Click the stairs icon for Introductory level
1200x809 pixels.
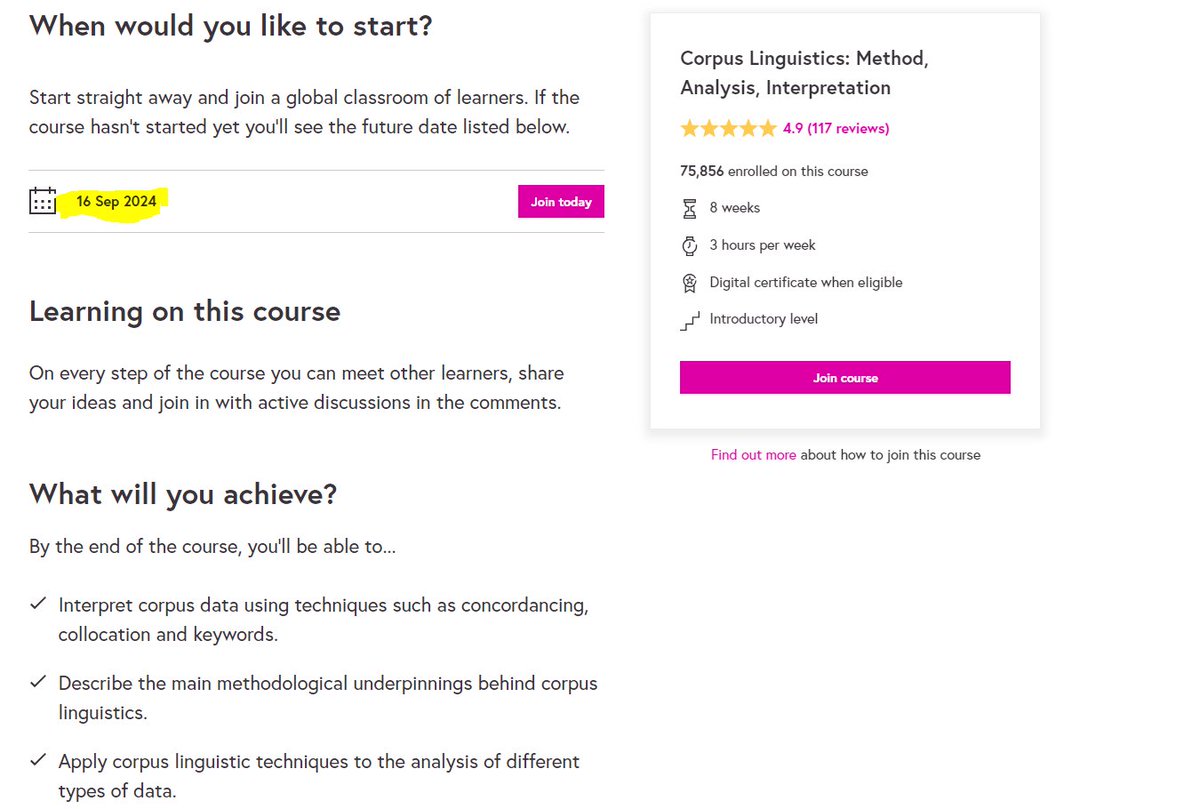(689, 320)
